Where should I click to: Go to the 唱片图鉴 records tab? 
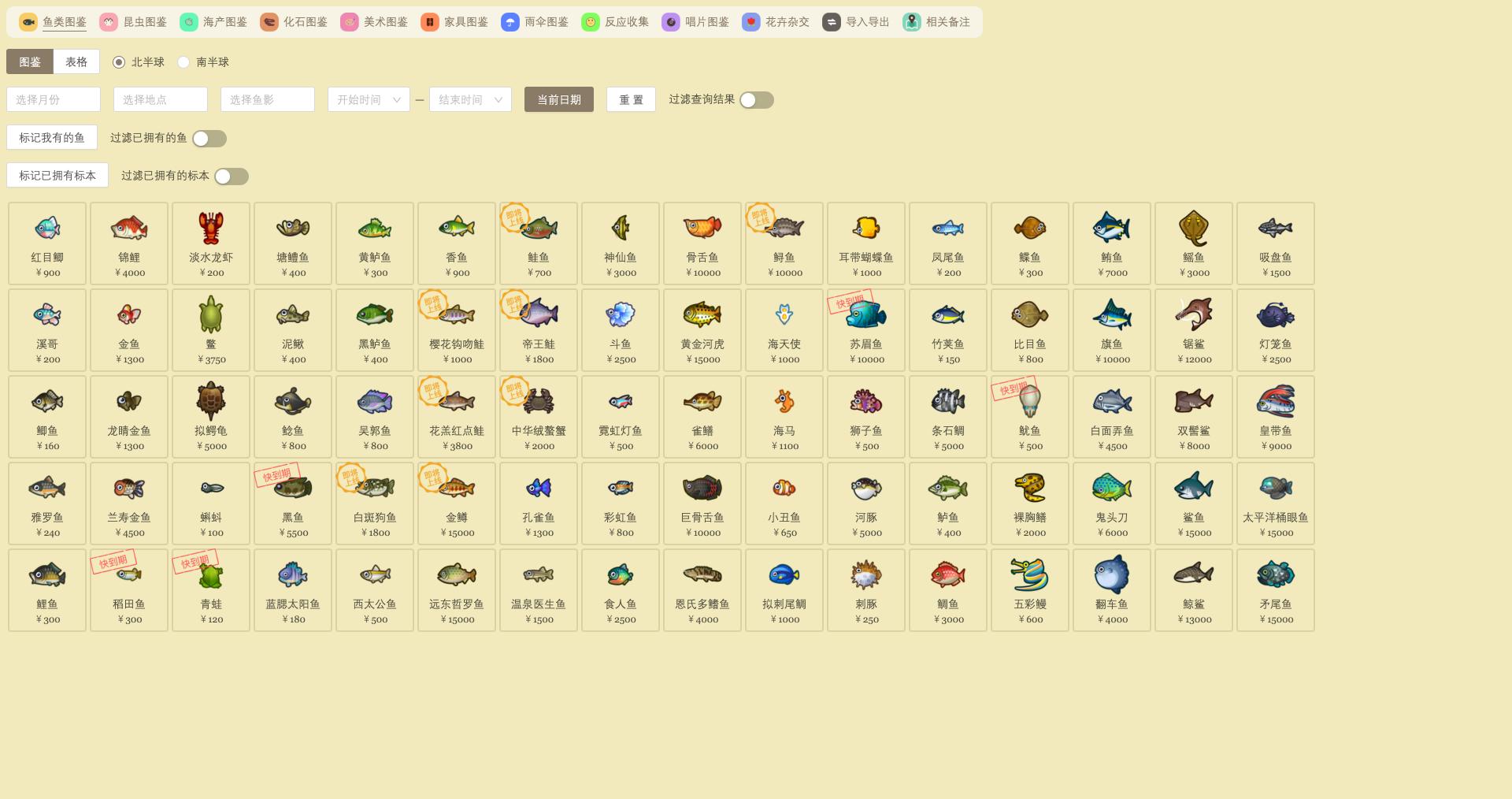pos(695,22)
